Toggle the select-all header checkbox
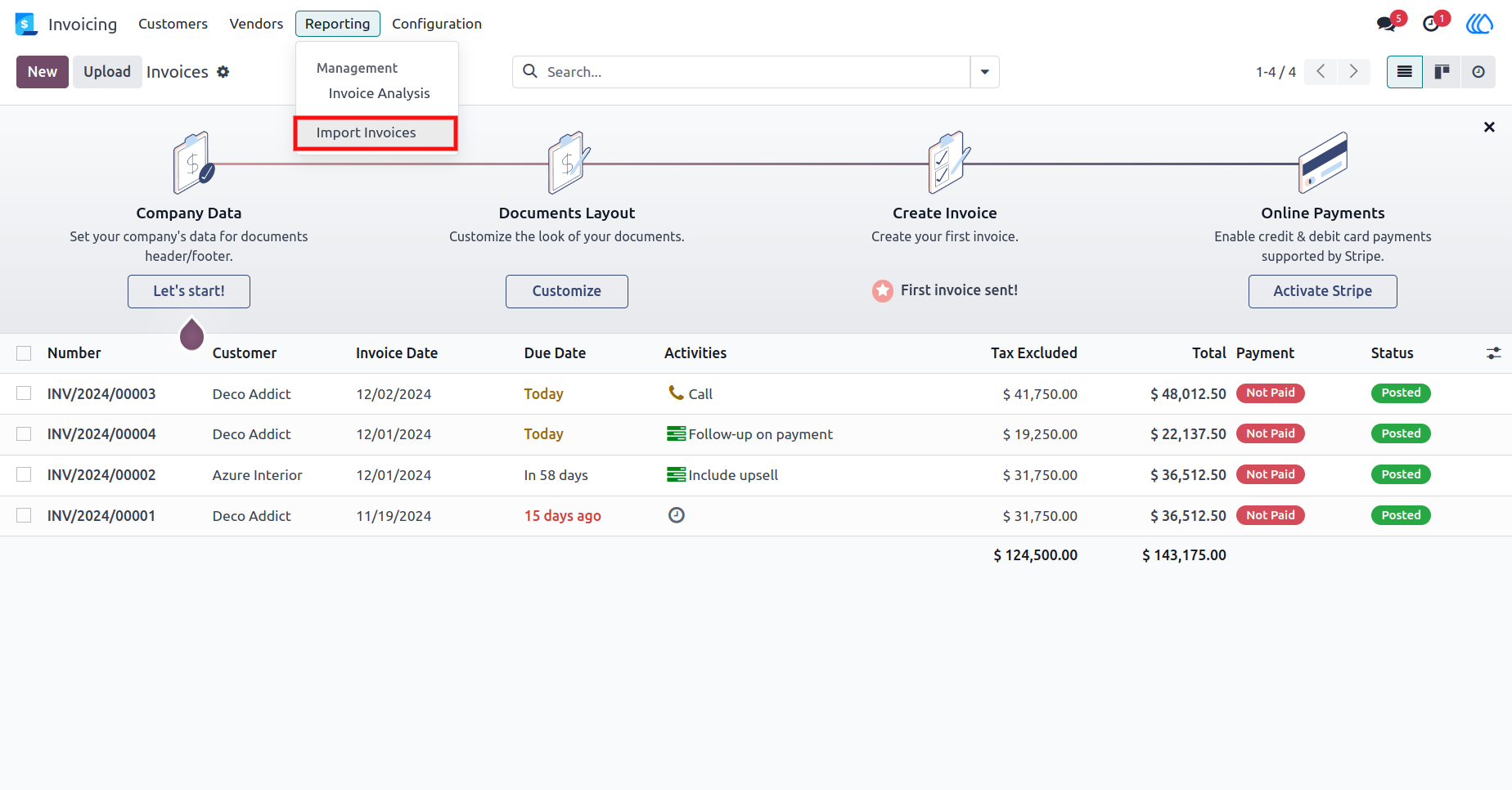 pyautogui.click(x=24, y=353)
